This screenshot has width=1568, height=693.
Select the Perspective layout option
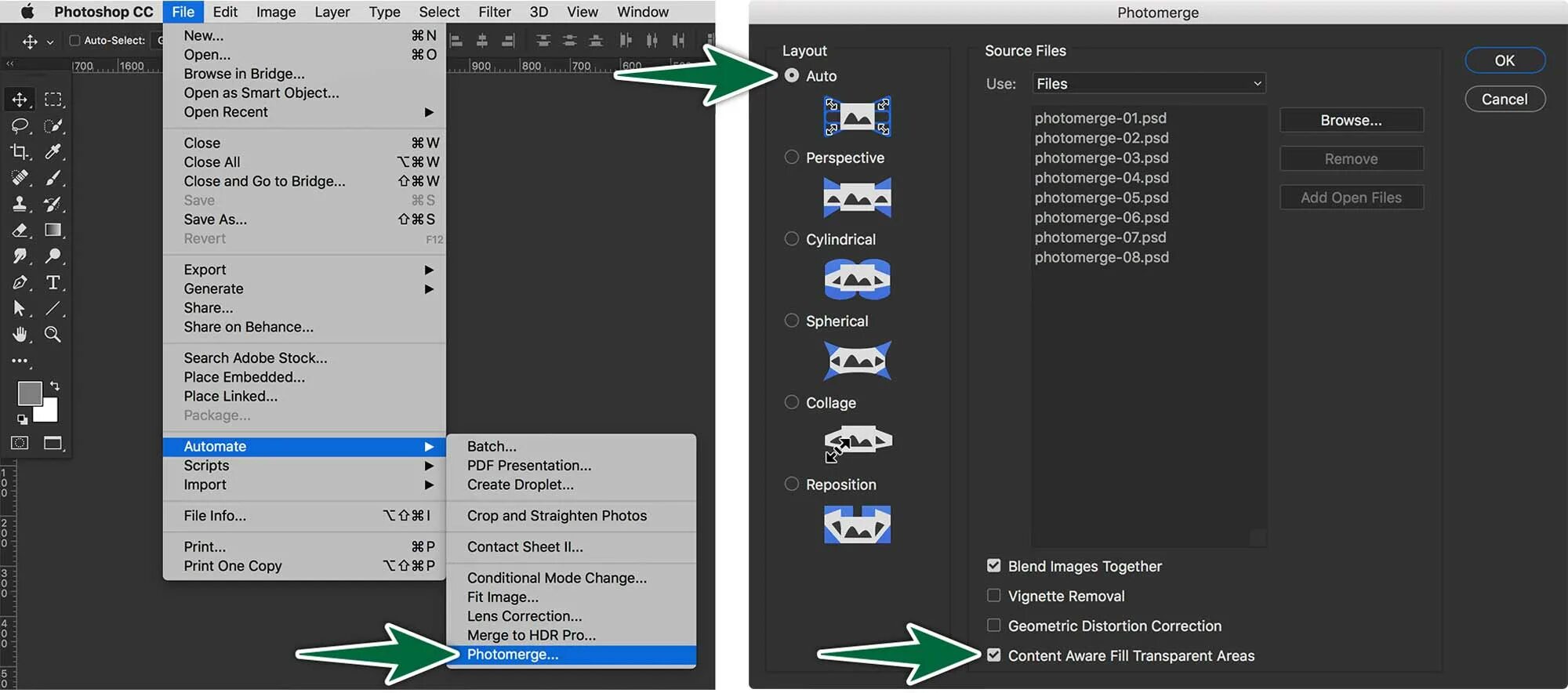pyautogui.click(x=792, y=157)
